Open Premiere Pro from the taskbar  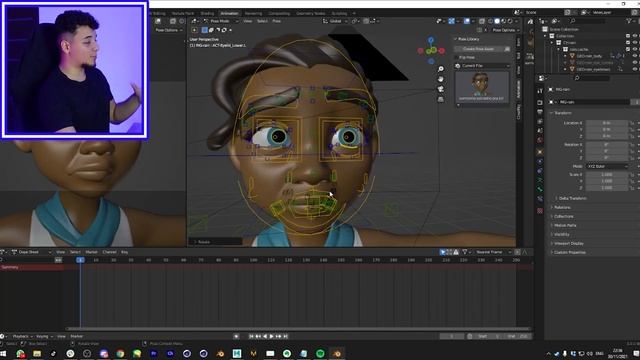[x=153, y=353]
